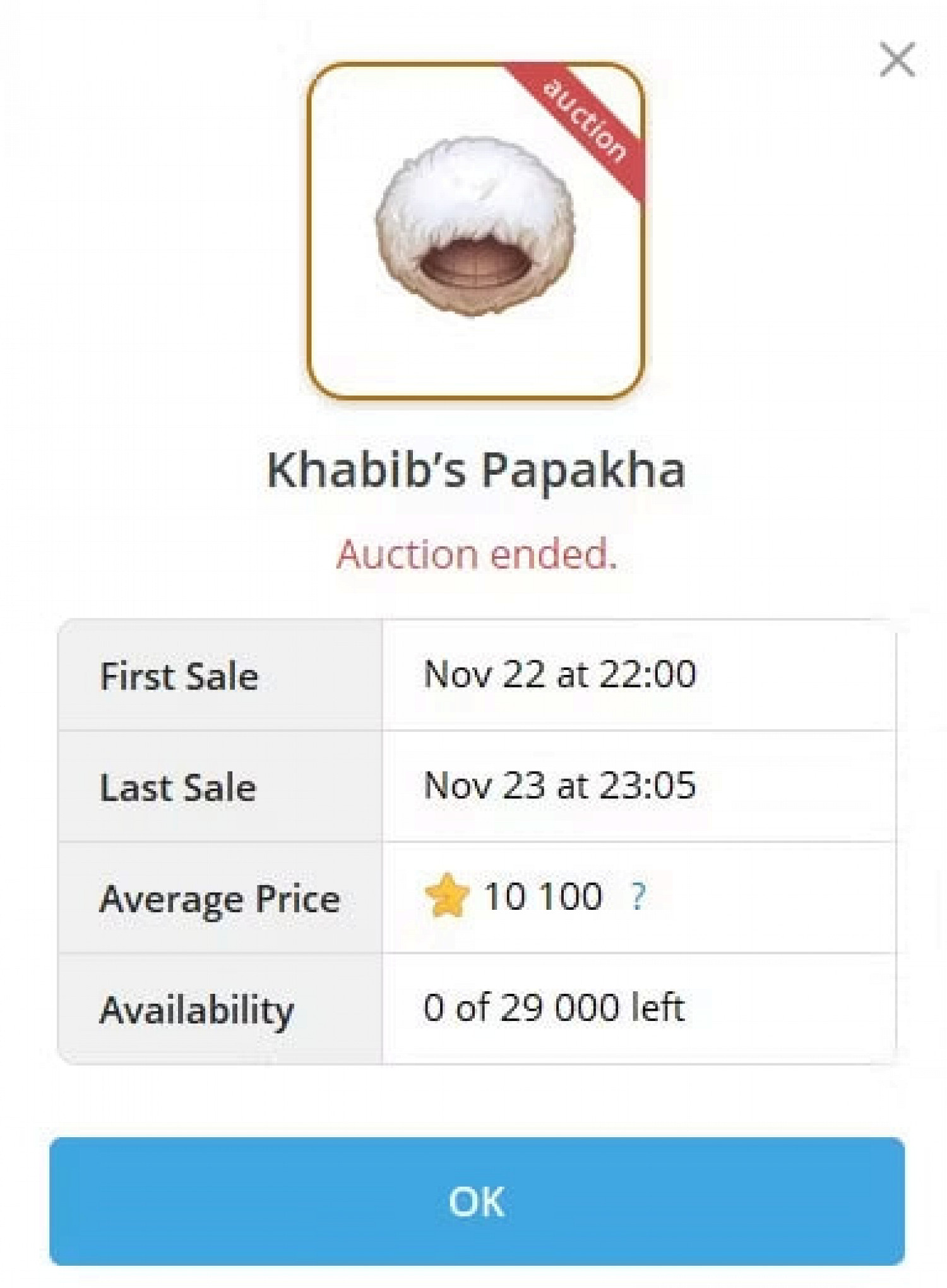
Task: Open the question mark help for Average Price
Action: click(x=638, y=896)
